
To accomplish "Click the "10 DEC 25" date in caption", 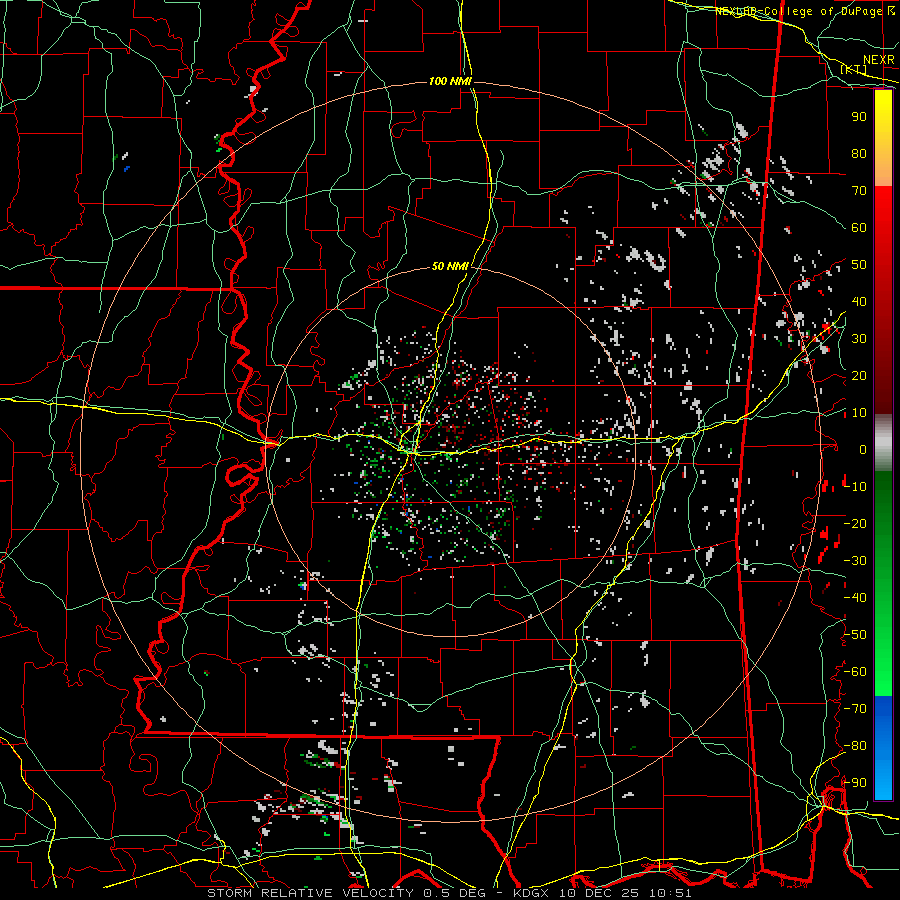I will click(600, 893).
